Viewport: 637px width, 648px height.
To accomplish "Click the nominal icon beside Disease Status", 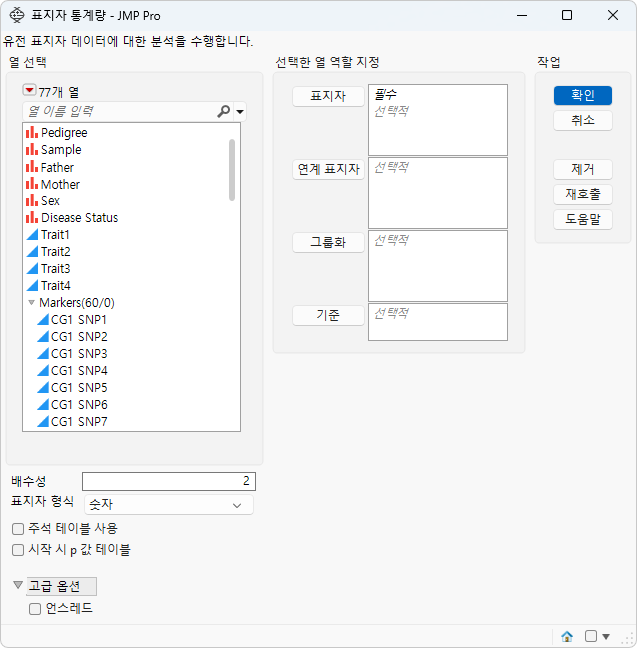I will [32, 217].
